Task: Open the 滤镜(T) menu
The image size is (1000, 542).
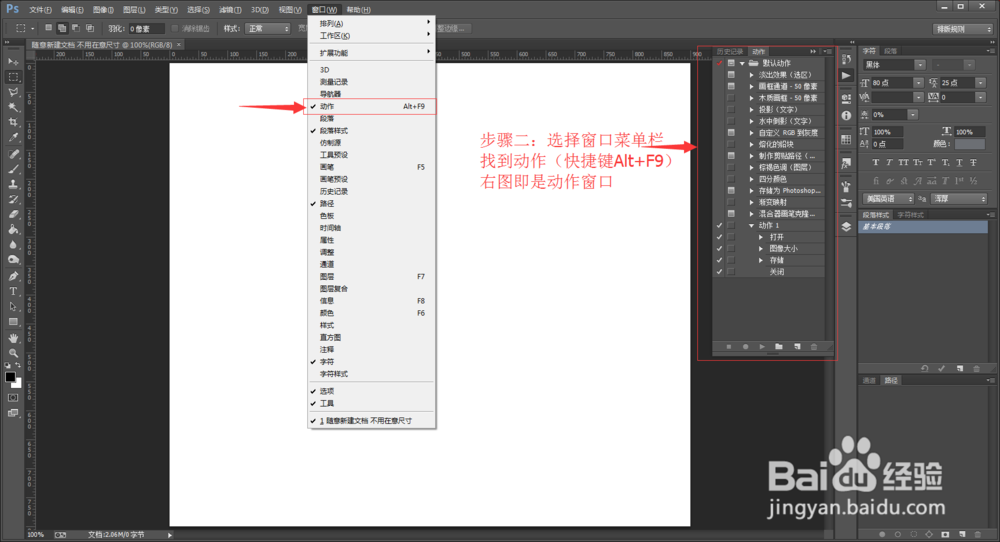Action: [230, 10]
